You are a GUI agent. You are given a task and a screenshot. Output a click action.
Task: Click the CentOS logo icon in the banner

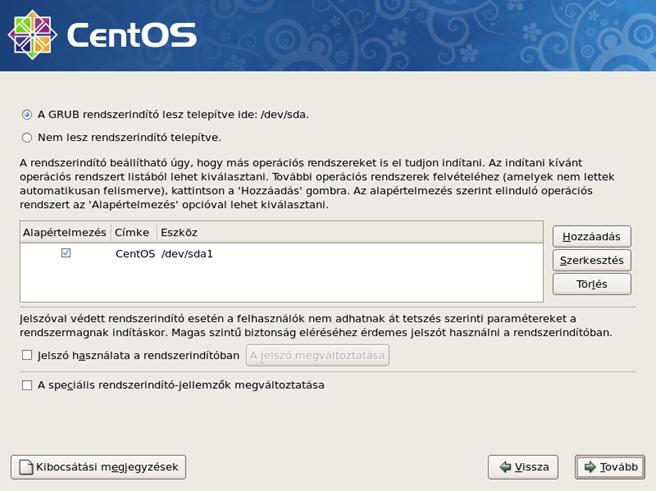[x=32, y=34]
